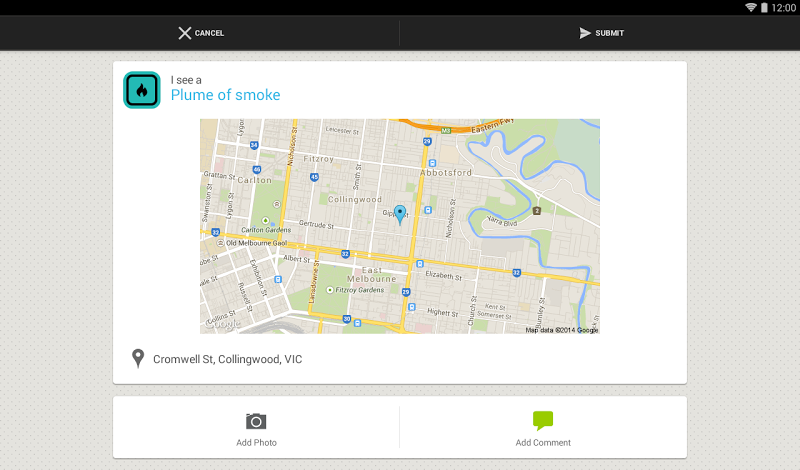Click the Old Melbourne Gaol map marker
Viewport: 800px width, 470px height.
tap(221, 243)
